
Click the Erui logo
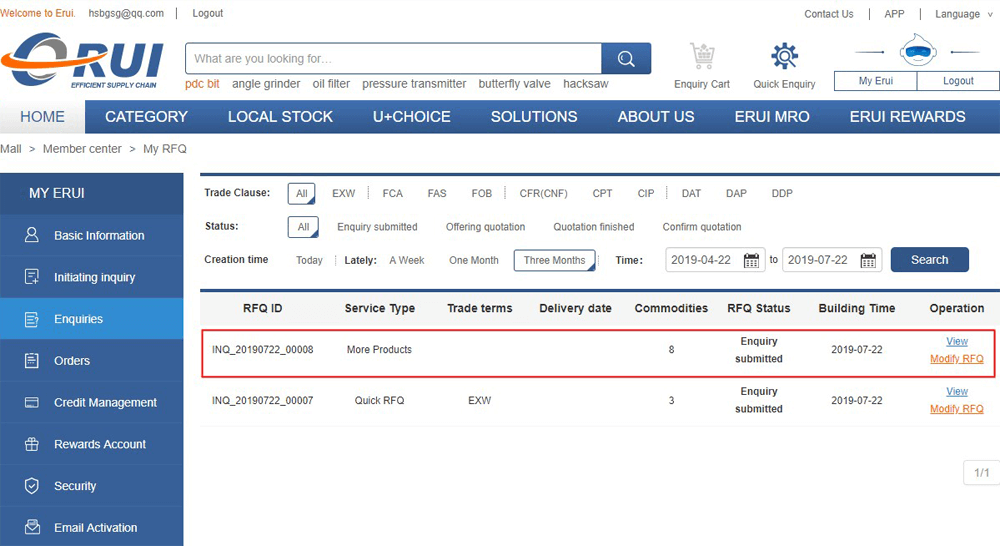(x=83, y=61)
